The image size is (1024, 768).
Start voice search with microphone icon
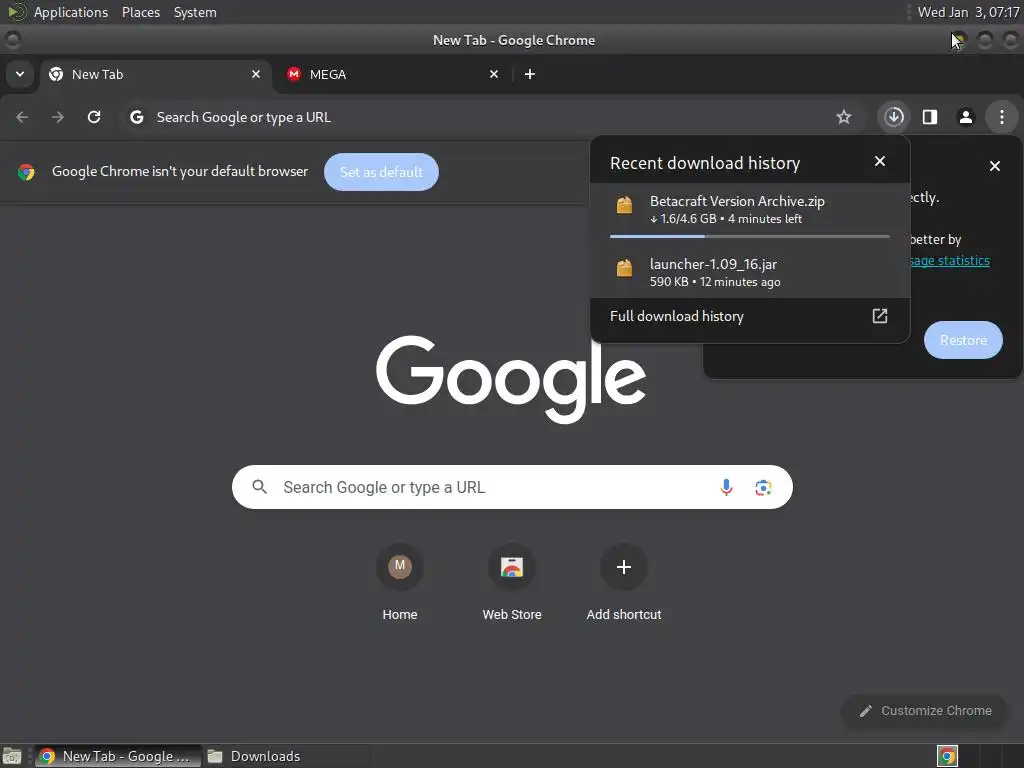[726, 487]
